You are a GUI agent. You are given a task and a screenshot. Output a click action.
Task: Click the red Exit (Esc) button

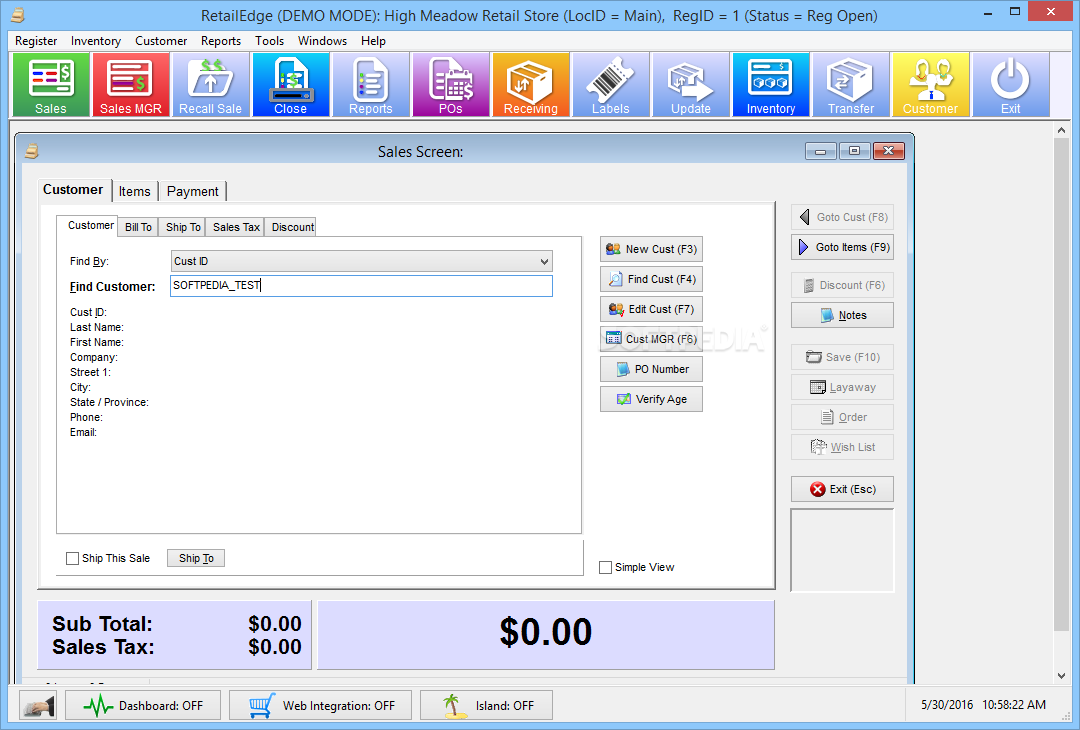click(842, 489)
